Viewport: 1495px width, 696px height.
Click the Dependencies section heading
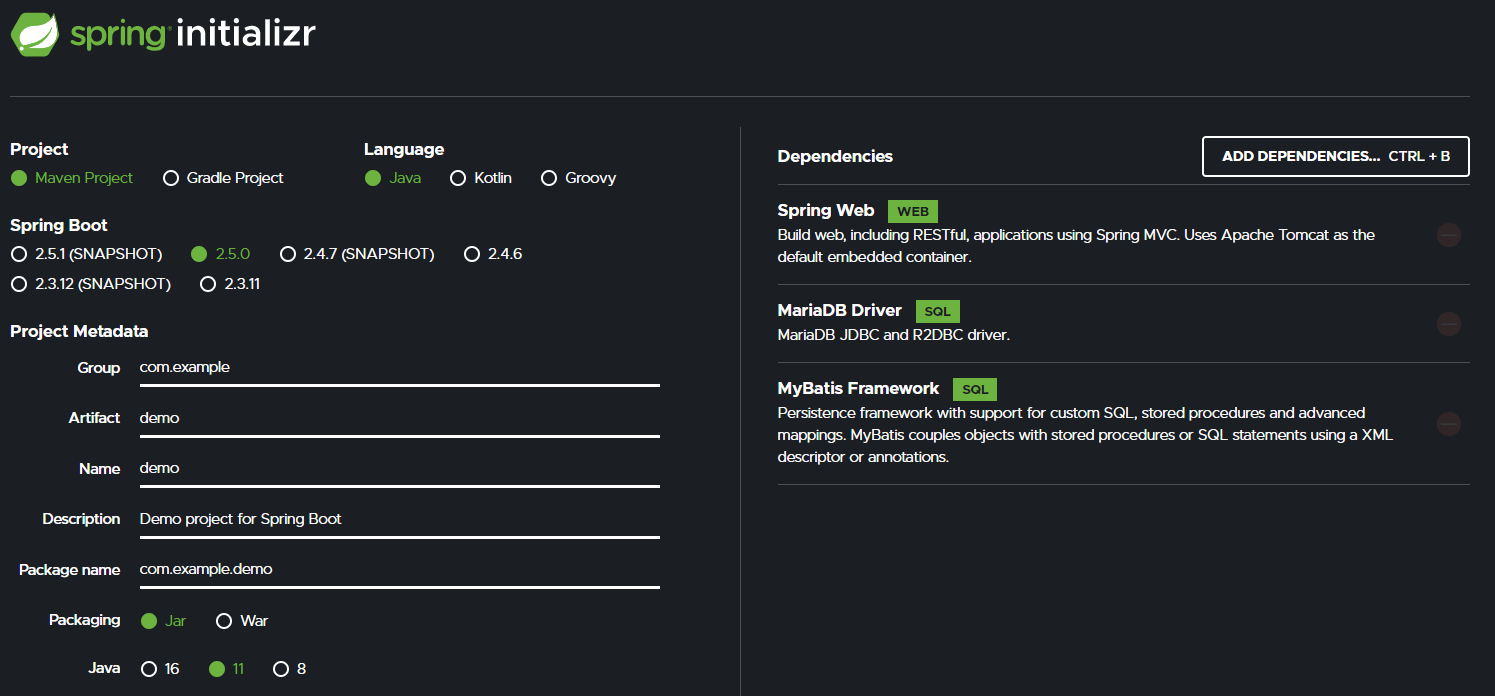click(835, 156)
